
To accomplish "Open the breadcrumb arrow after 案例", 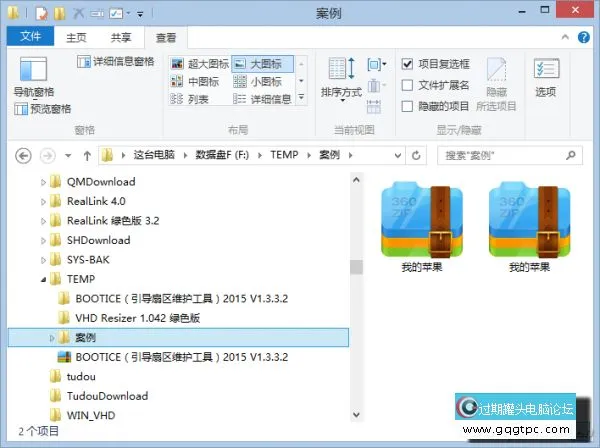I will [x=351, y=155].
